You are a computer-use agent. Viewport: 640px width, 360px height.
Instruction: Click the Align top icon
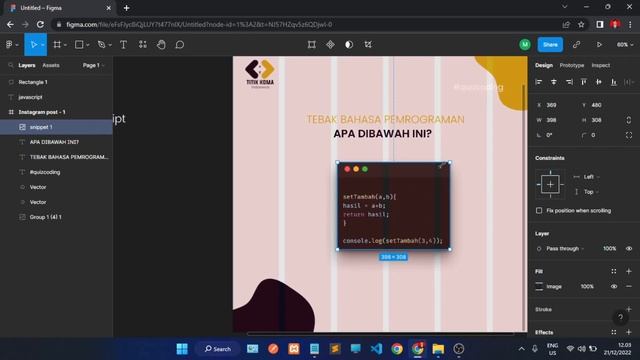(x=584, y=82)
